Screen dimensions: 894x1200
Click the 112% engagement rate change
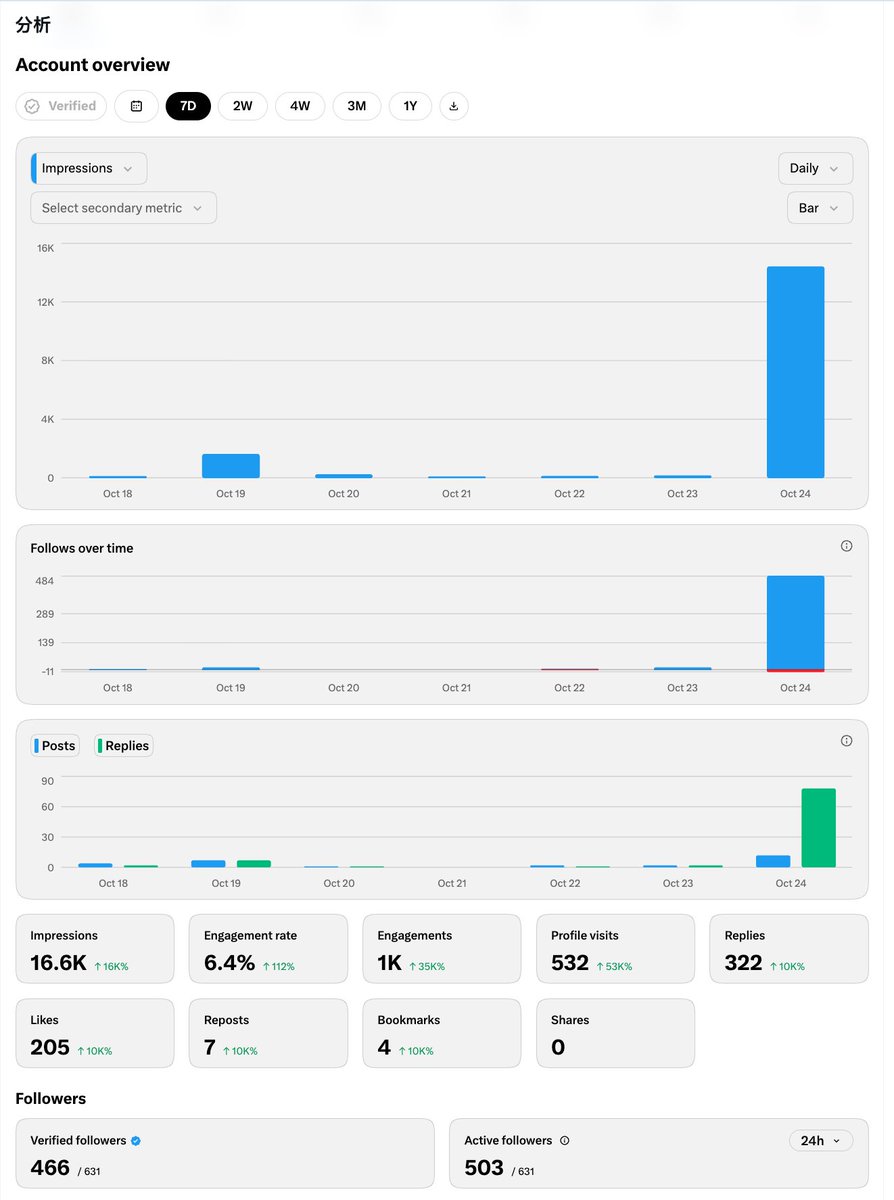(278, 967)
